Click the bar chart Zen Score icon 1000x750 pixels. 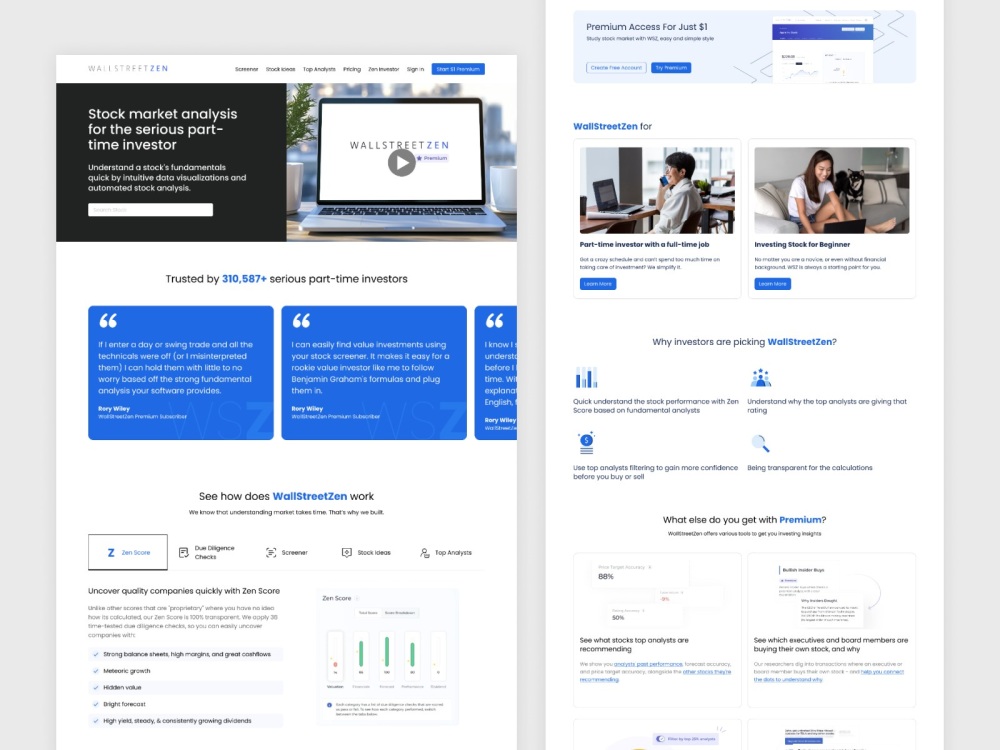pyautogui.click(x=586, y=378)
